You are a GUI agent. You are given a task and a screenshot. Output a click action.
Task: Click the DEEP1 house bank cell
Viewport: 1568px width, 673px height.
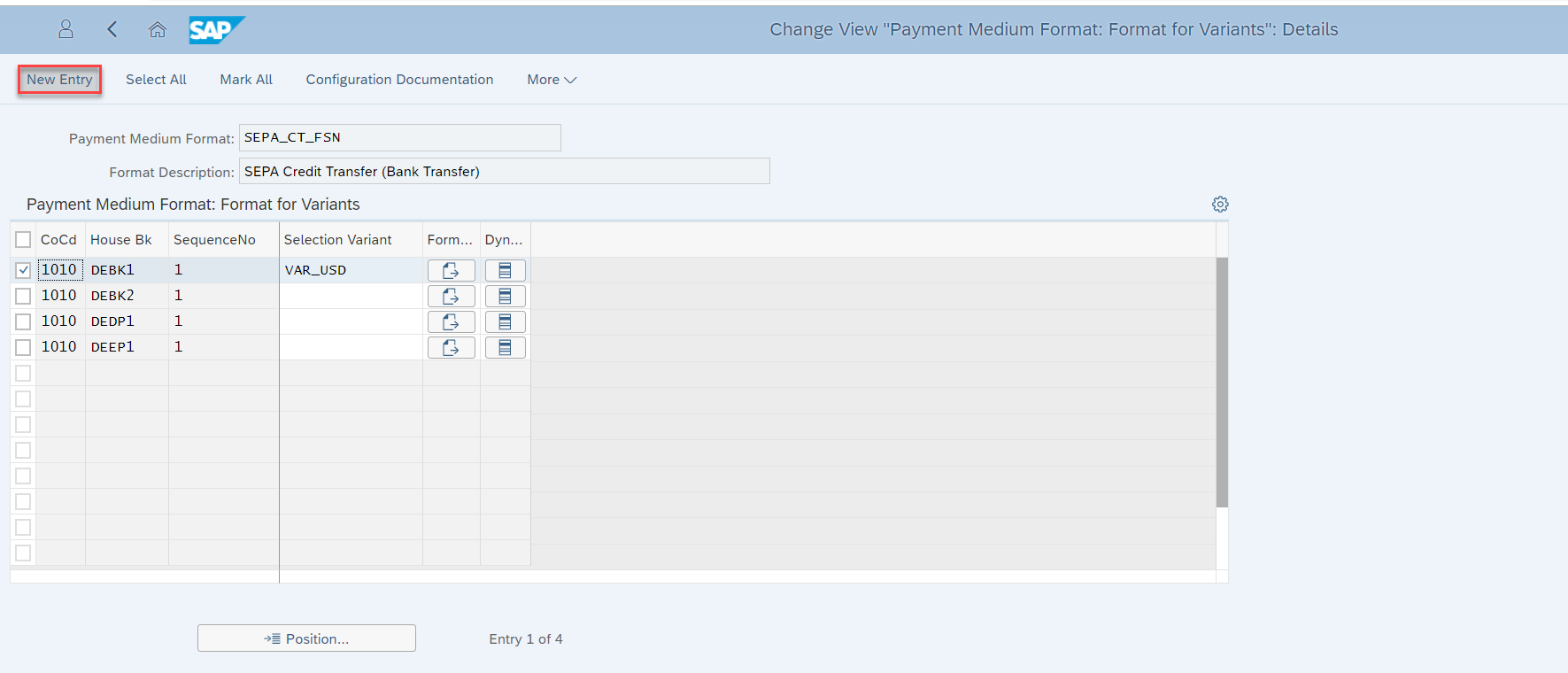point(127,347)
